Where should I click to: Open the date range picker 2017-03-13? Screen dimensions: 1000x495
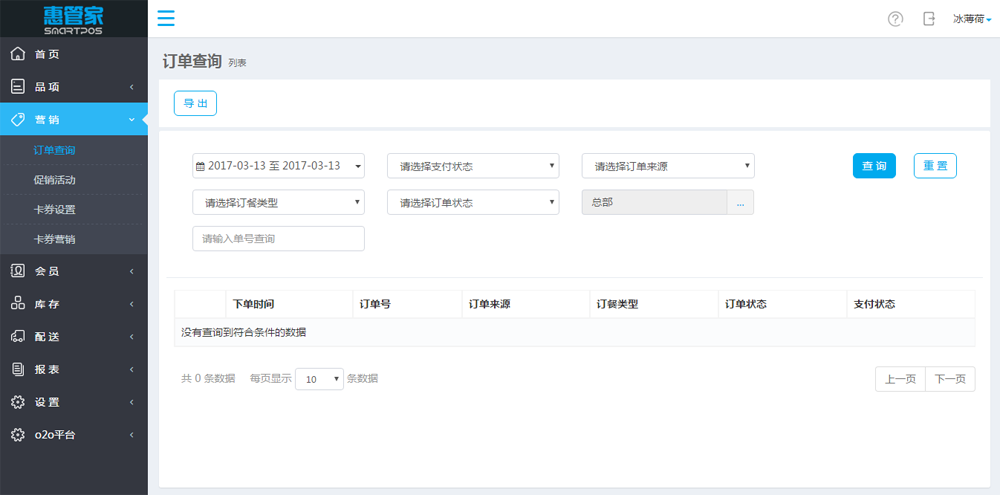click(x=279, y=166)
